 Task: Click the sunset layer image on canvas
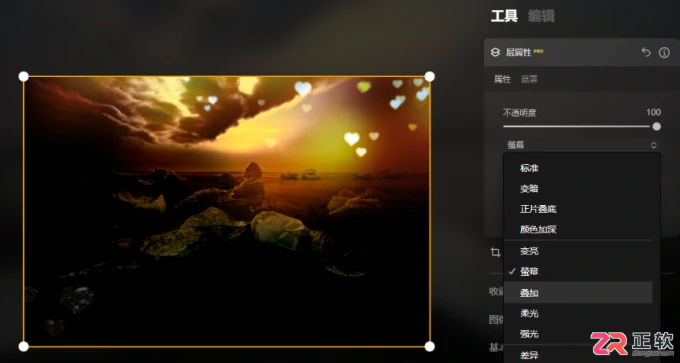tap(226, 212)
